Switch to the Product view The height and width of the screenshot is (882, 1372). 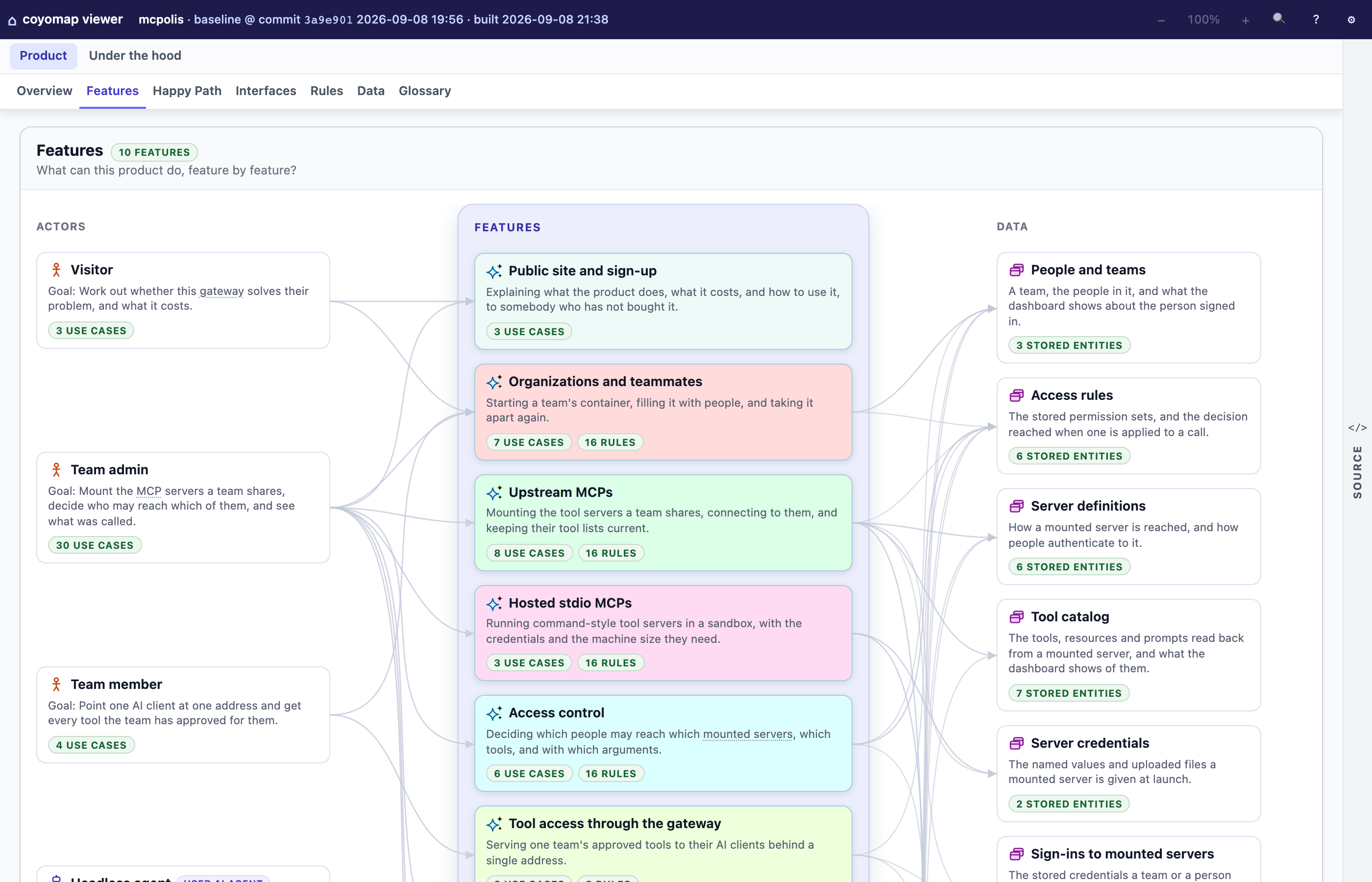click(44, 55)
